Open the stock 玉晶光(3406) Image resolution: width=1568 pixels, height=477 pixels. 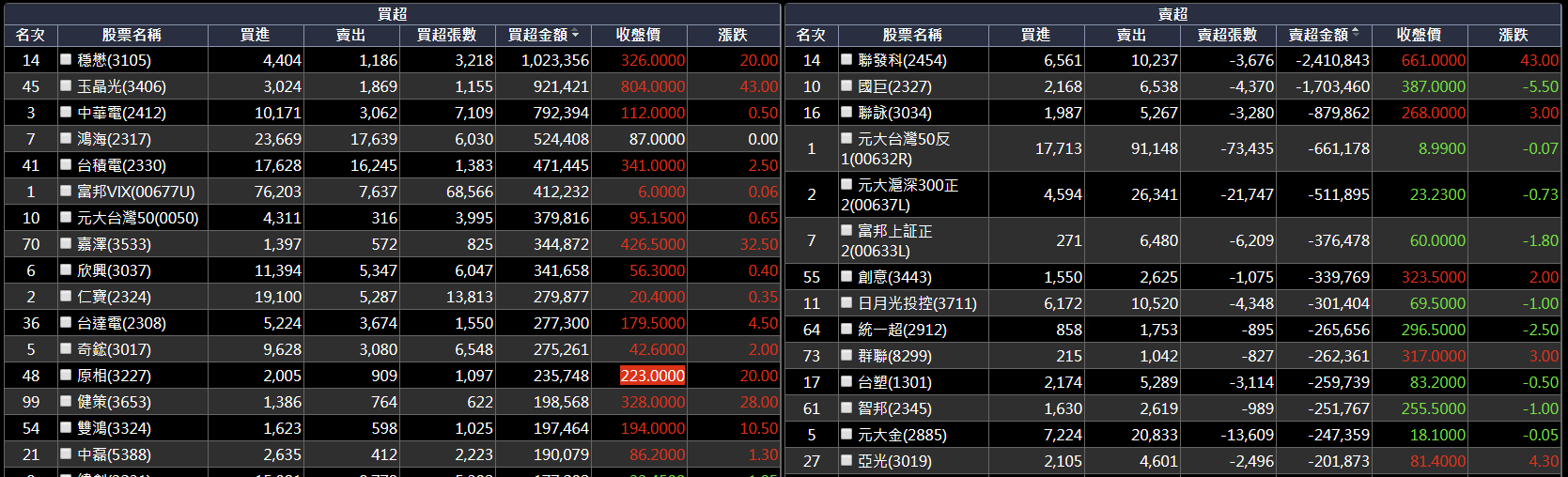coord(121,86)
